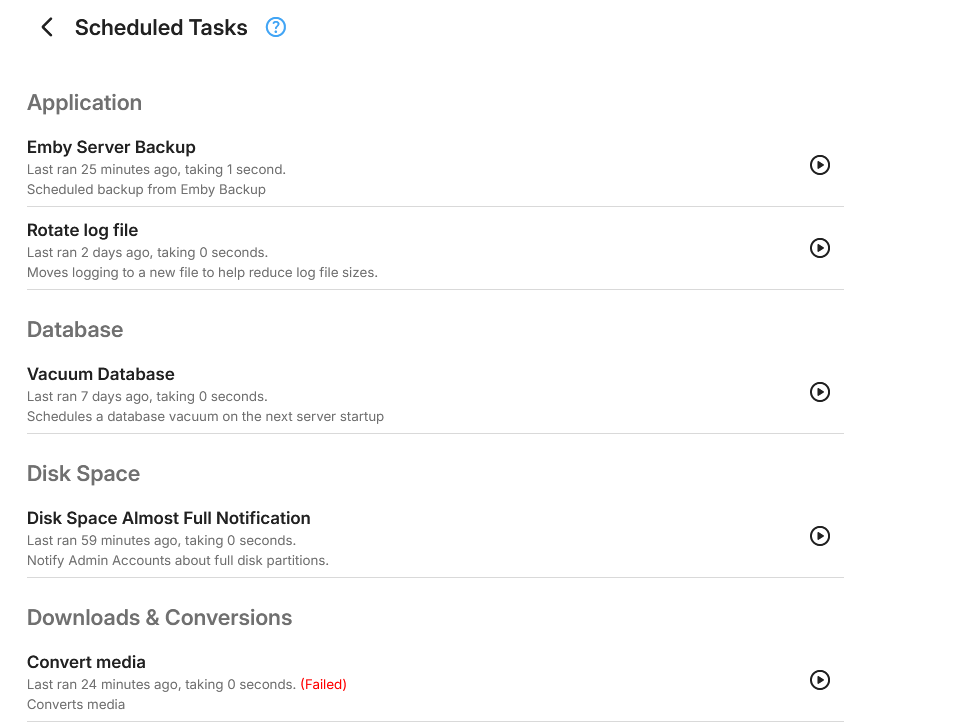Run the Emby Server Backup task
Image resolution: width=972 pixels, height=727 pixels.
820,165
